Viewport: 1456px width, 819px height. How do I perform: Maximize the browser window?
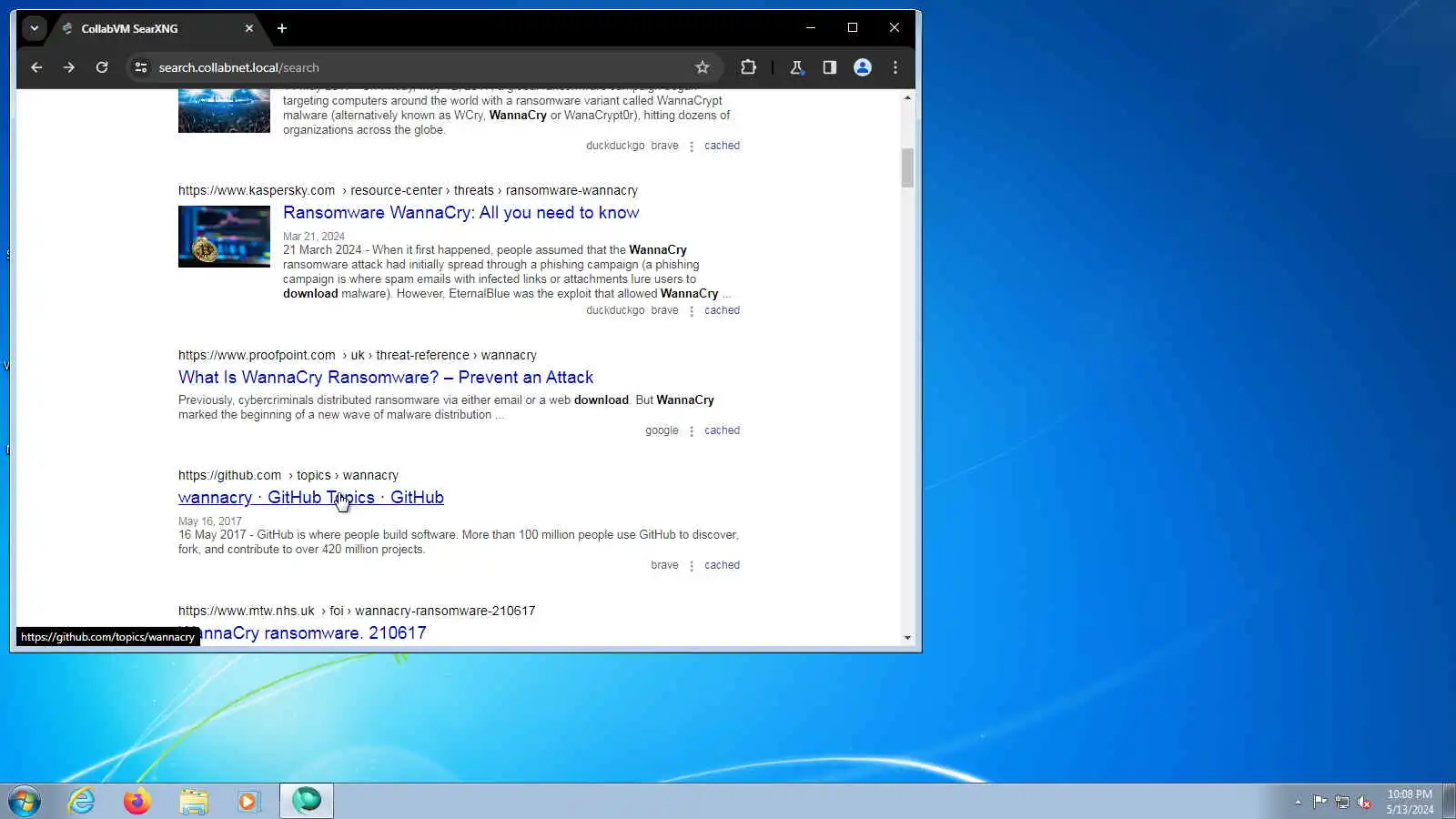click(853, 28)
